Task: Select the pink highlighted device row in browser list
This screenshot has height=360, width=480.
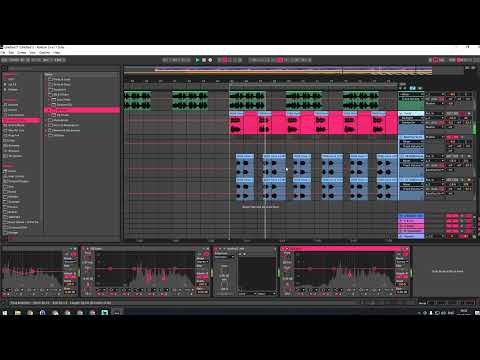Action: pyautogui.click(x=82, y=110)
